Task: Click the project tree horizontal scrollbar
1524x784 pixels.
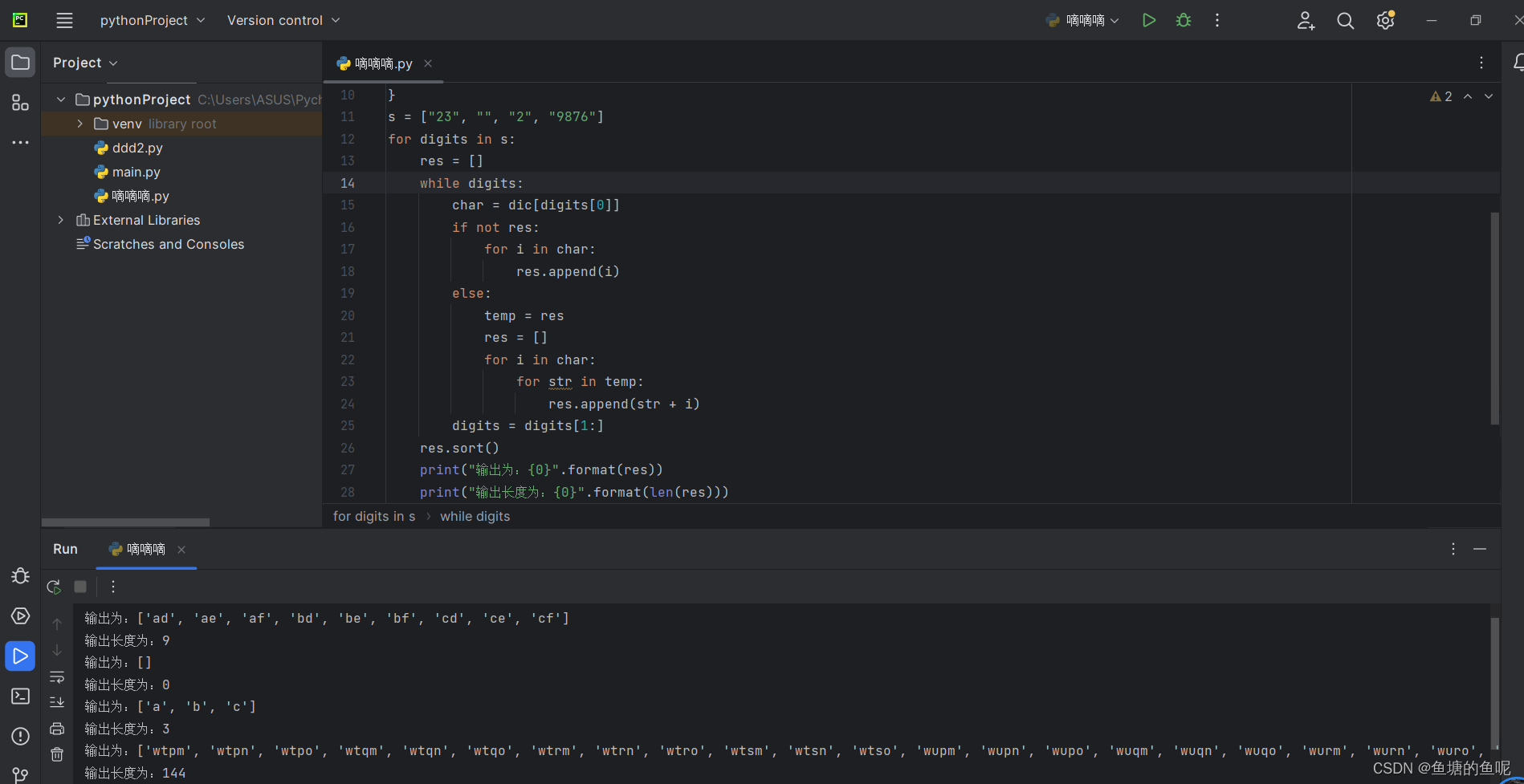Action: tap(125, 522)
